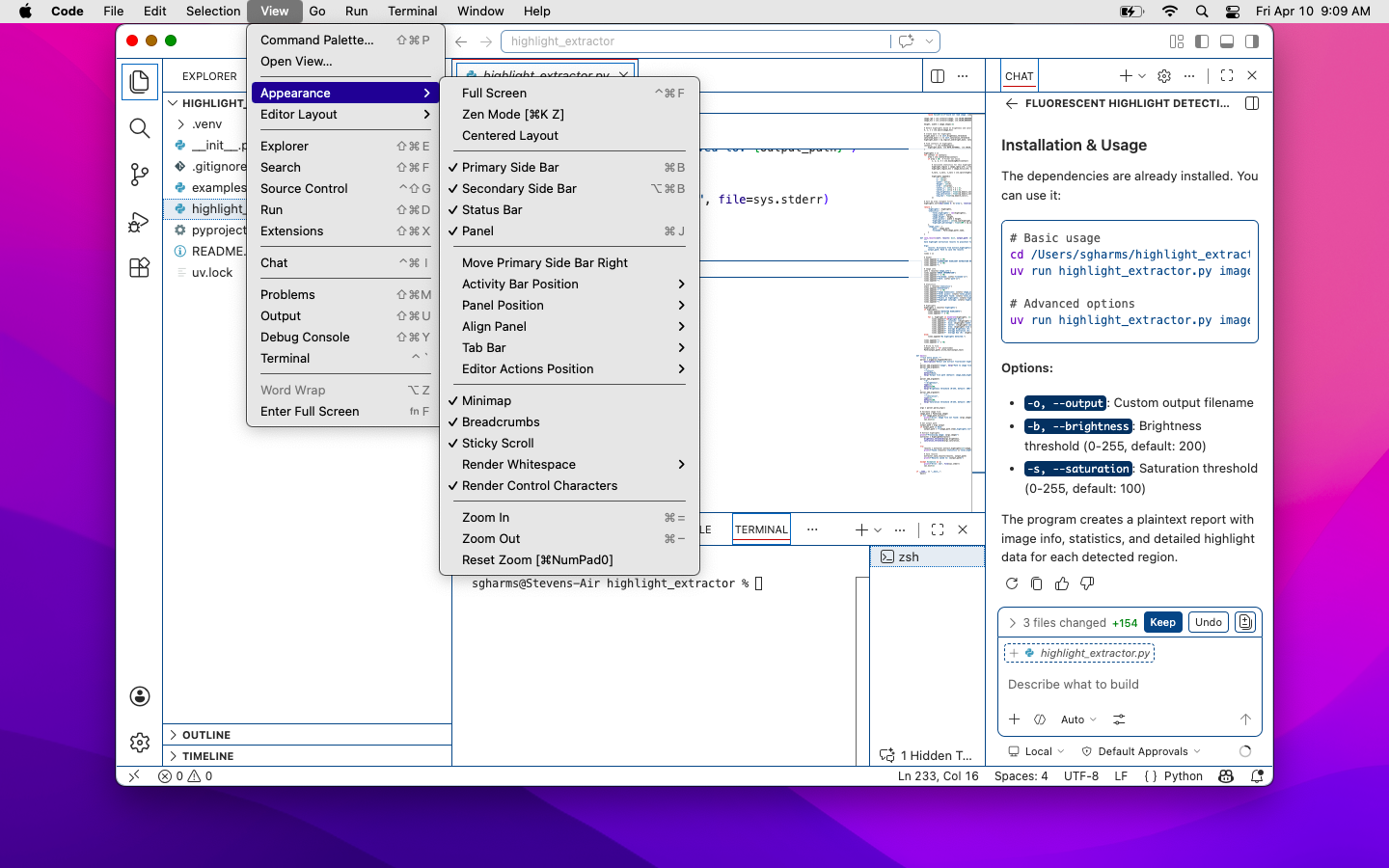
Task: Disable Breadcrumbs in Appearance menu
Action: pyautogui.click(x=500, y=421)
